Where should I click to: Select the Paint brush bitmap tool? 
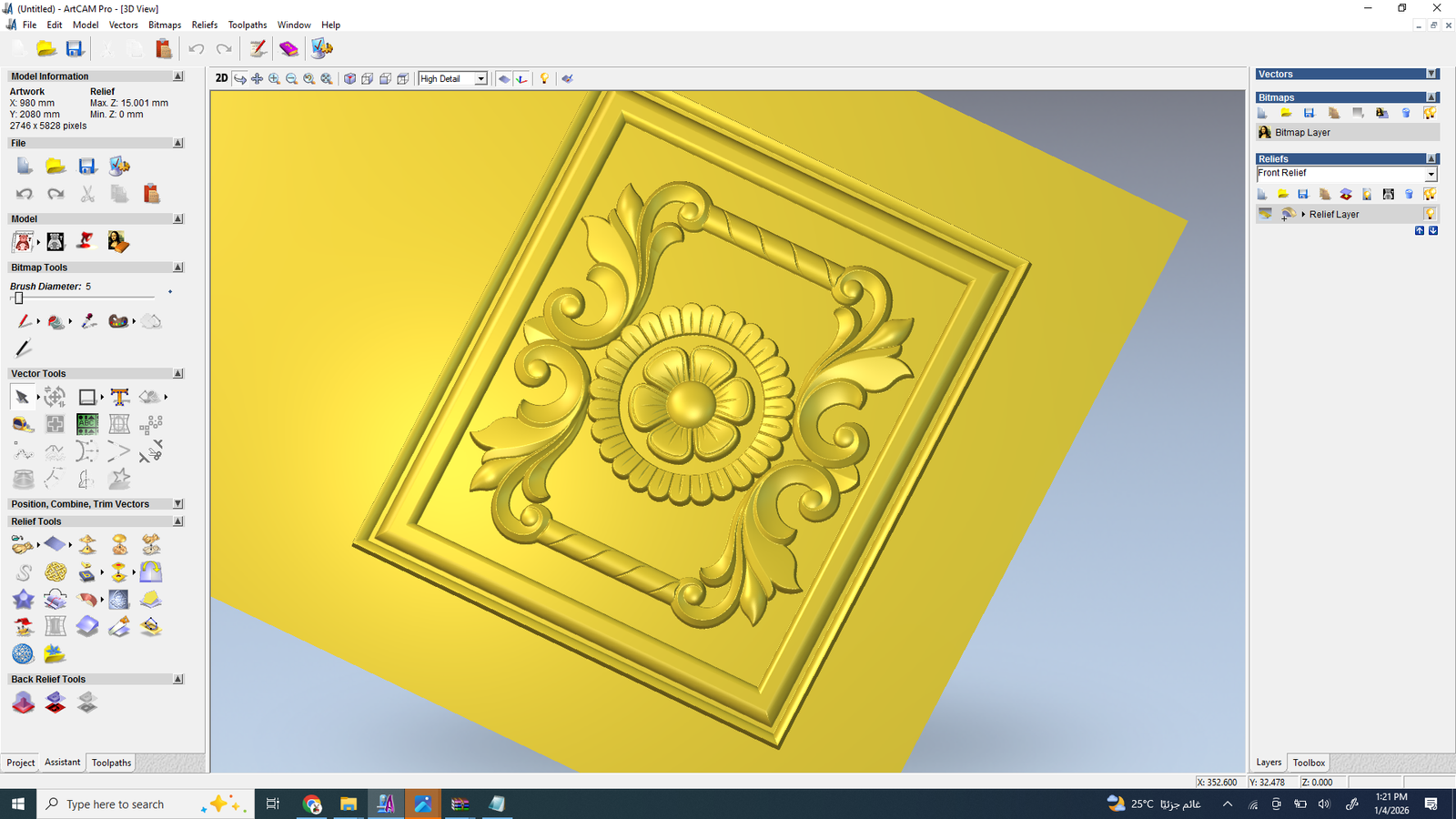(x=24, y=321)
